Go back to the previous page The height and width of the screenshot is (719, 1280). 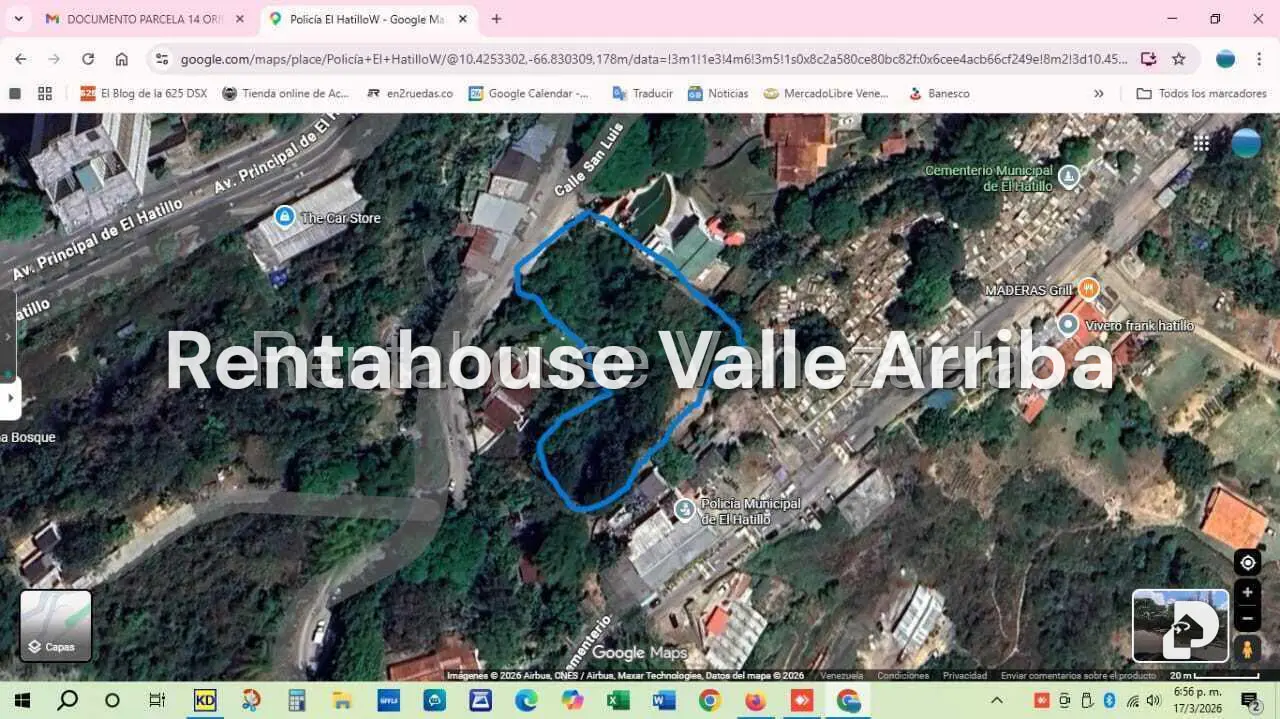click(x=21, y=59)
